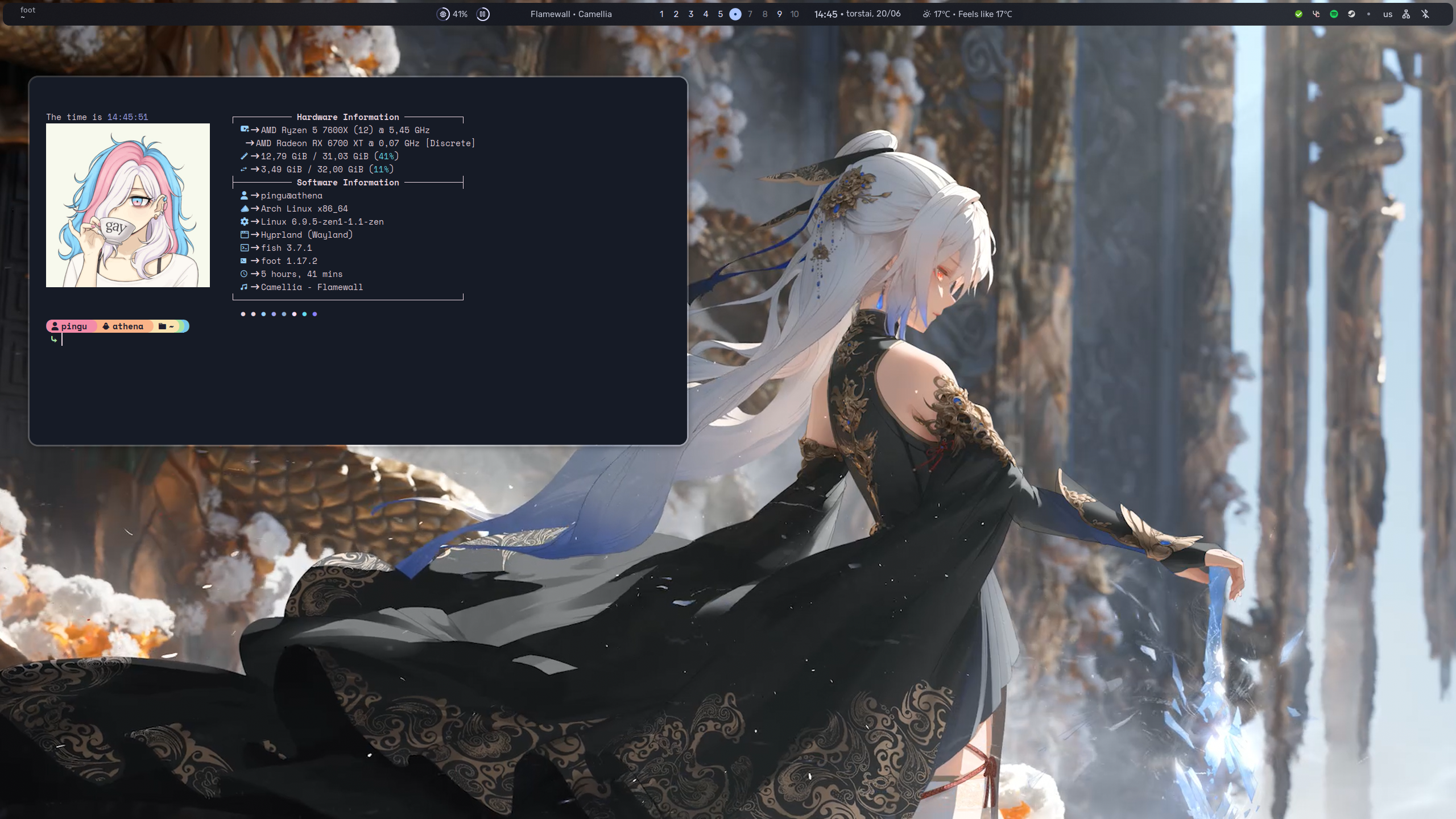This screenshot has width=1456, height=819.
Task: Switch to workspace 2
Action: (676, 14)
